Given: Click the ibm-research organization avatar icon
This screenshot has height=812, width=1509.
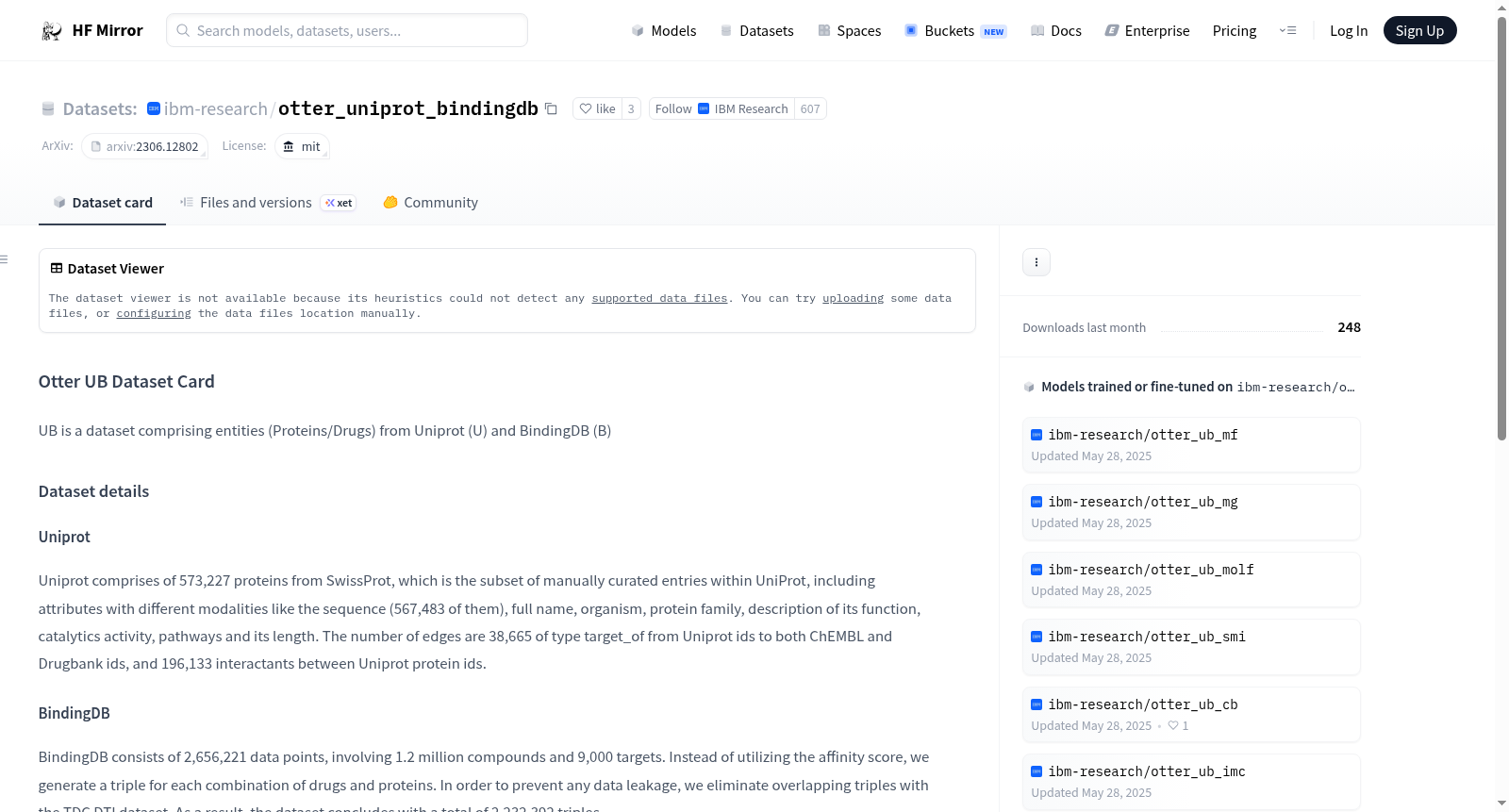Looking at the screenshot, I should point(154,108).
